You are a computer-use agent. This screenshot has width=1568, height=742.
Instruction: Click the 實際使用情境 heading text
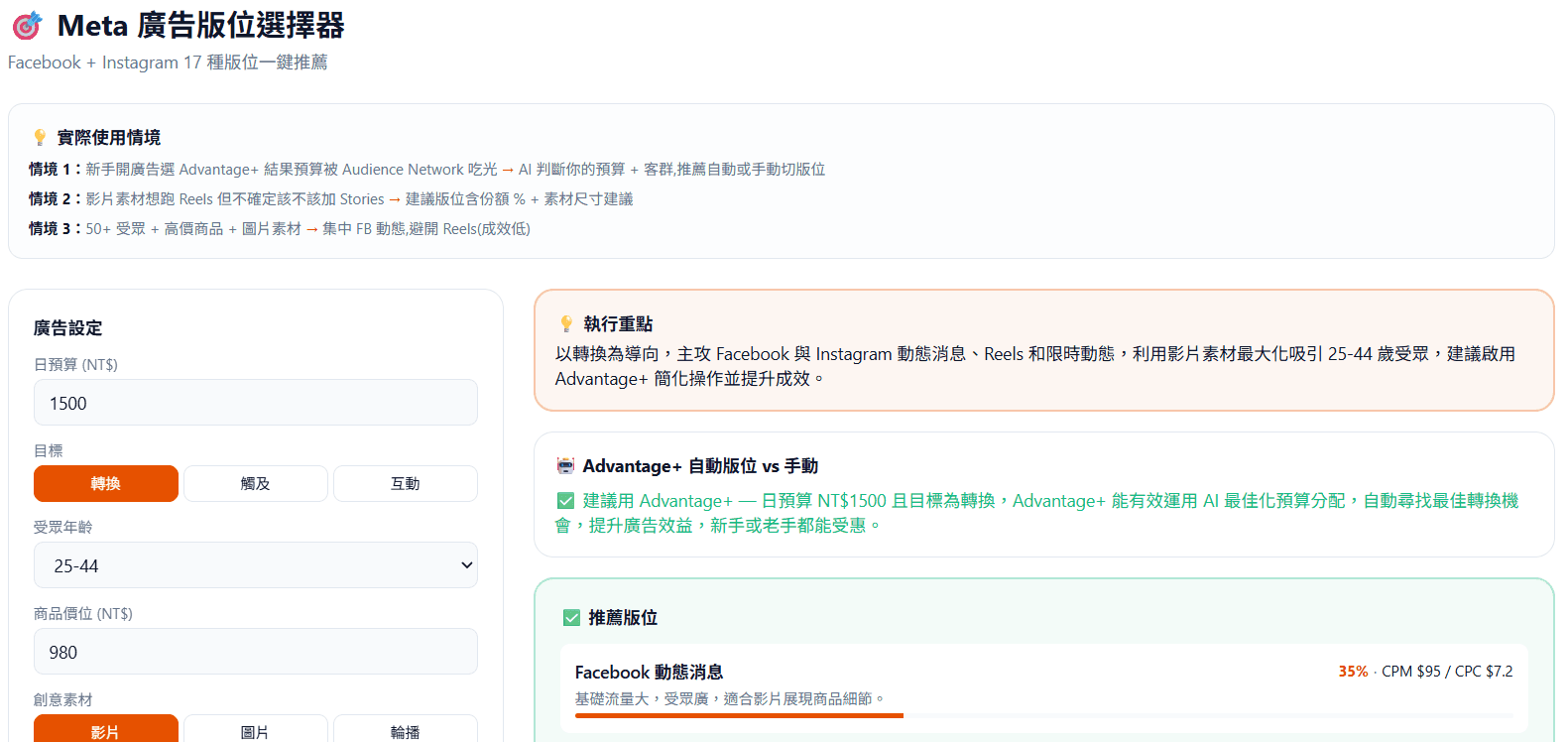pyautogui.click(x=108, y=138)
